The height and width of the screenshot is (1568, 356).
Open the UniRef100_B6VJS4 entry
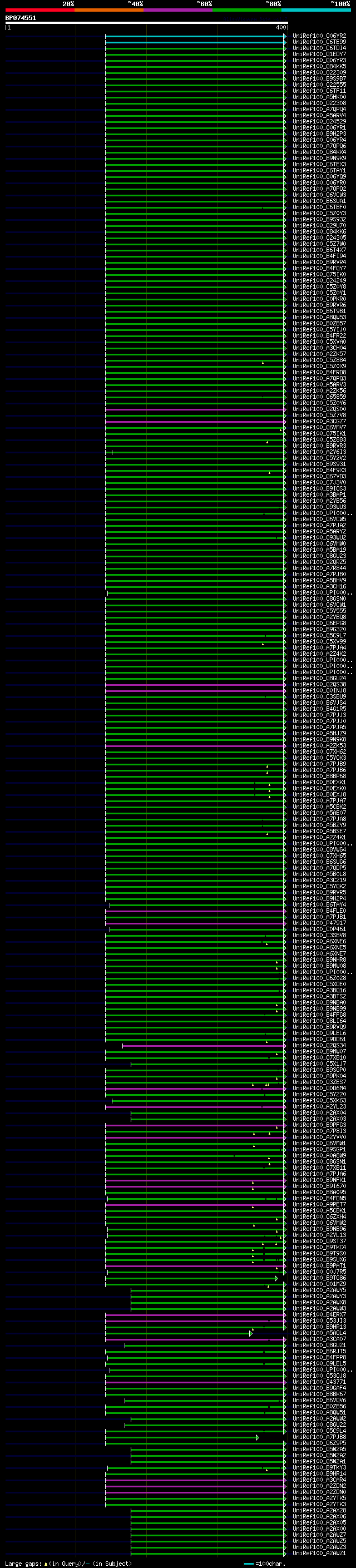(x=319, y=703)
